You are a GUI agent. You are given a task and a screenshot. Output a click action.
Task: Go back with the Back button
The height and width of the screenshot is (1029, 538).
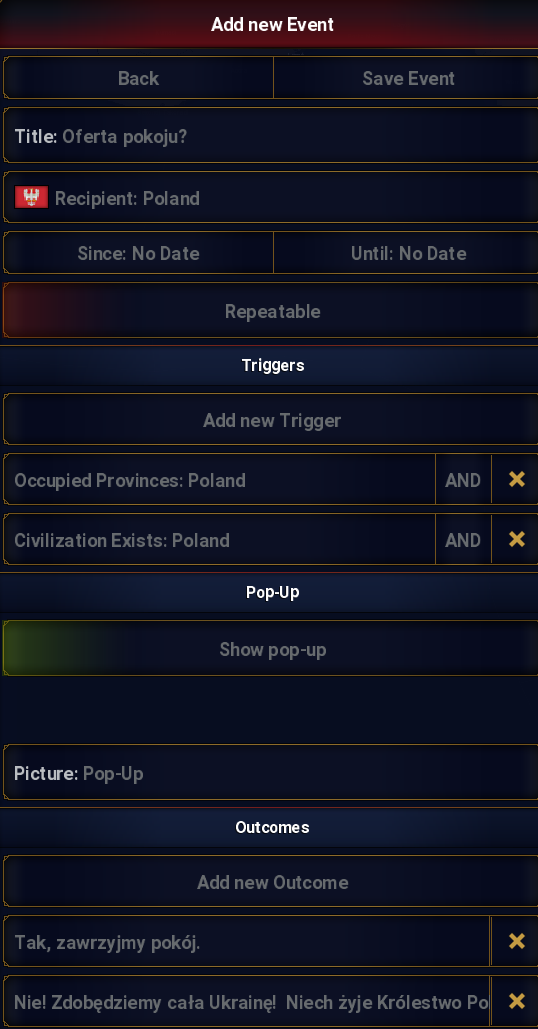click(x=138, y=78)
